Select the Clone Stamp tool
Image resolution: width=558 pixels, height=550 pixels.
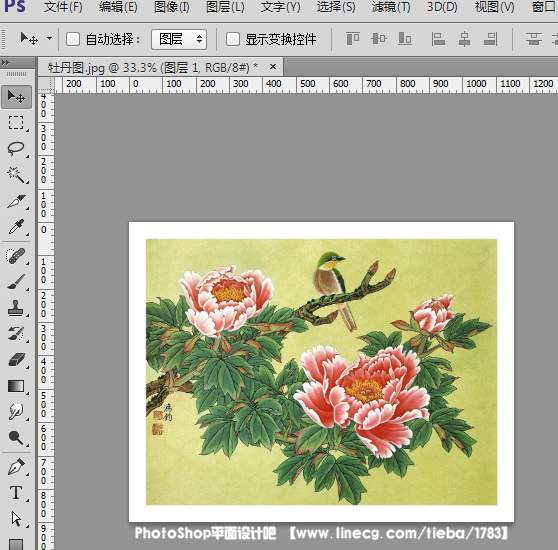click(16, 308)
